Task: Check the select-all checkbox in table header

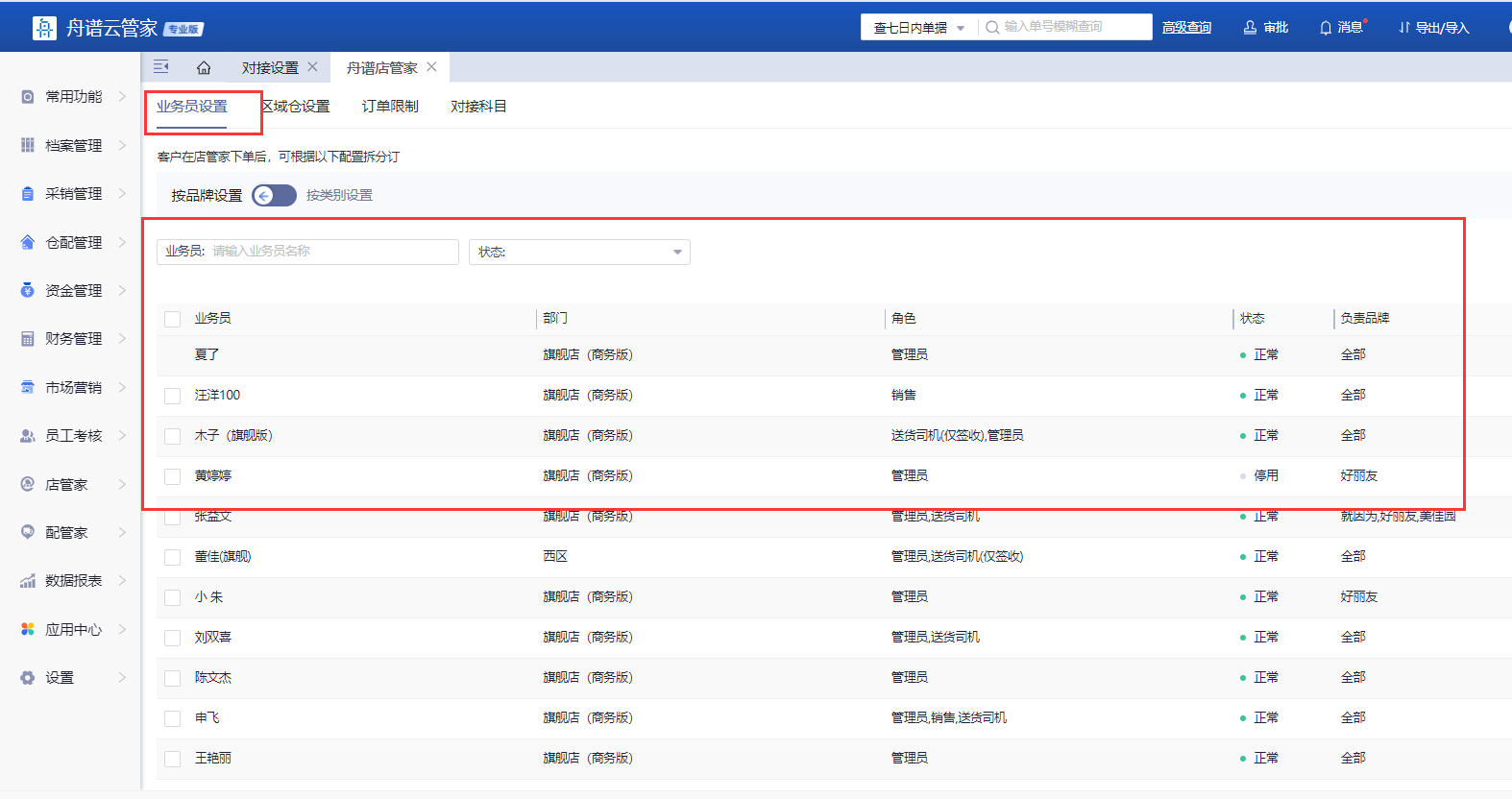Action: 173,319
